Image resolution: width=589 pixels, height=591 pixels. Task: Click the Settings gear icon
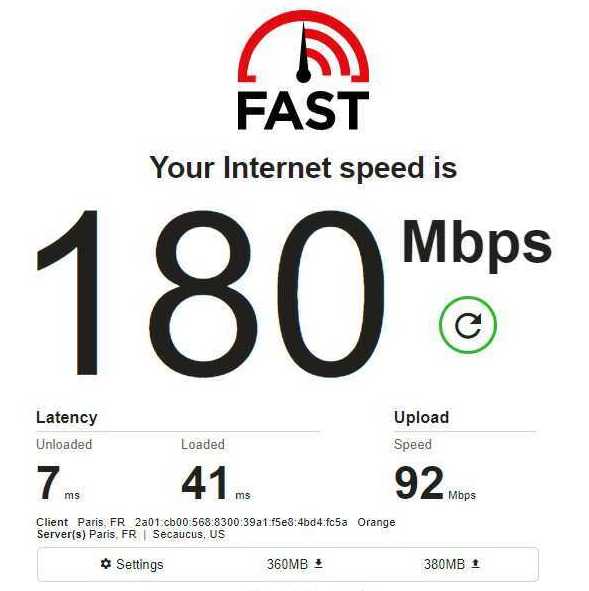click(x=106, y=564)
